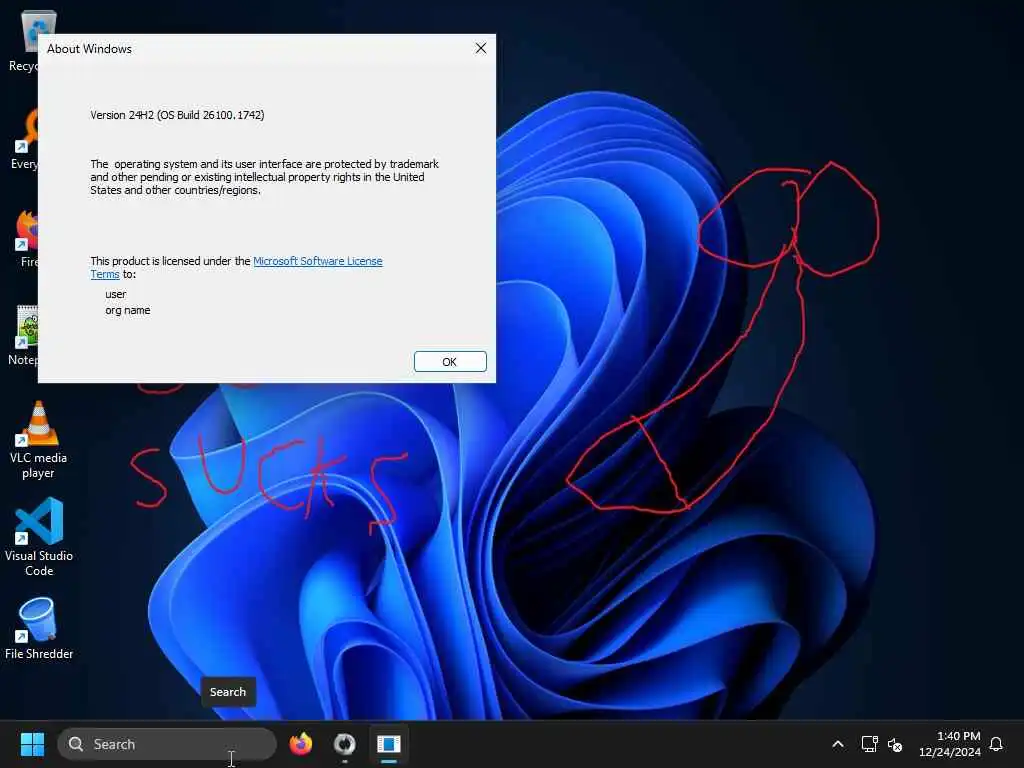
Task: Select the Visual Studio Code desktop shortcut
Action: (x=39, y=537)
